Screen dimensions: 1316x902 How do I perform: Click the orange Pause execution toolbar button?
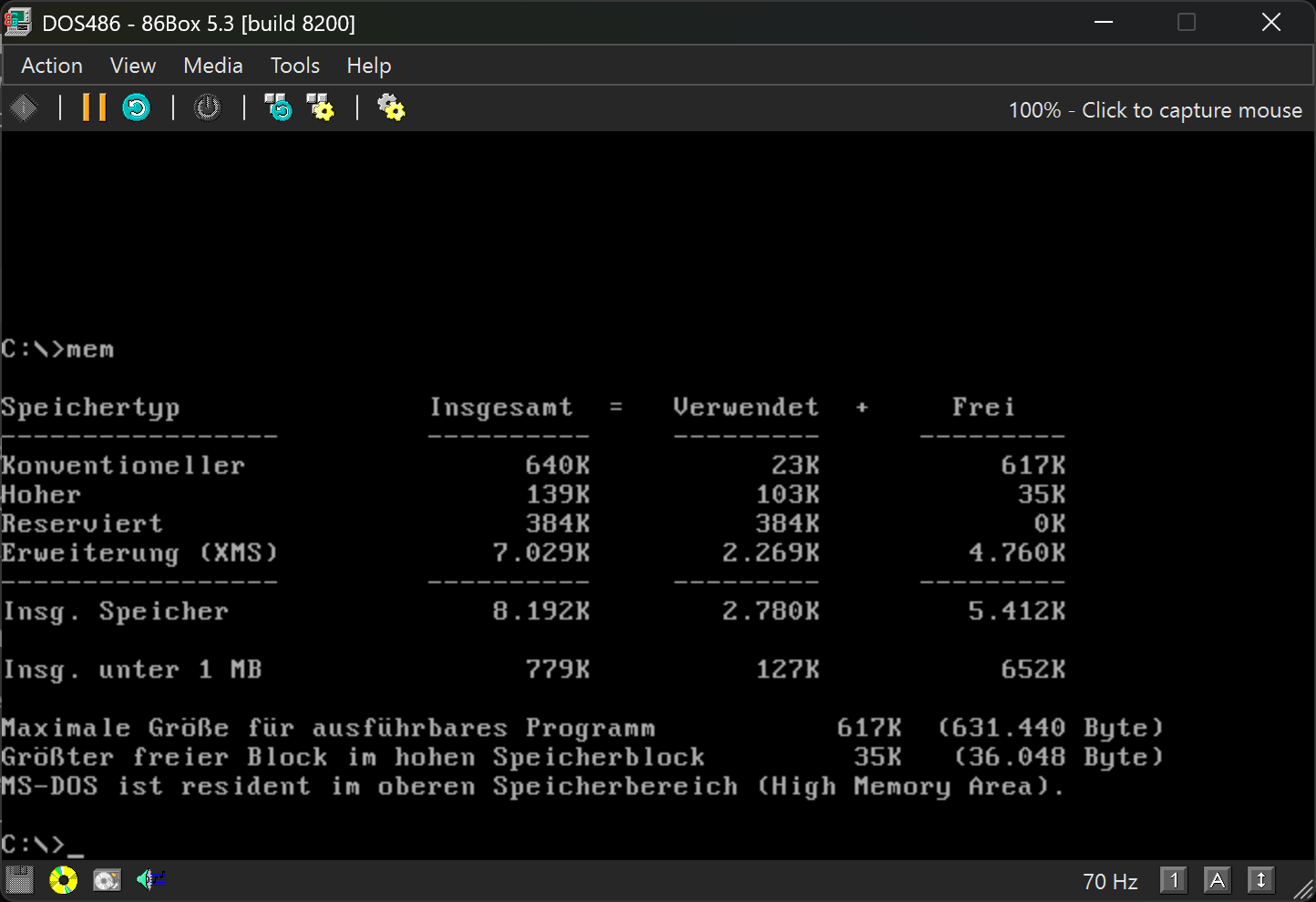click(94, 108)
